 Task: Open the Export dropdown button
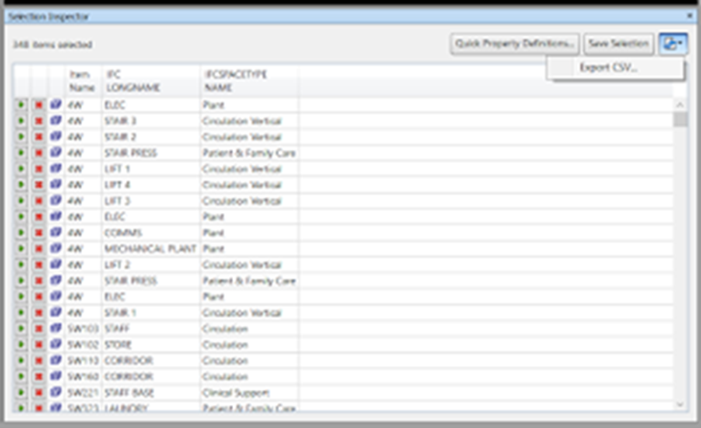[x=673, y=44]
